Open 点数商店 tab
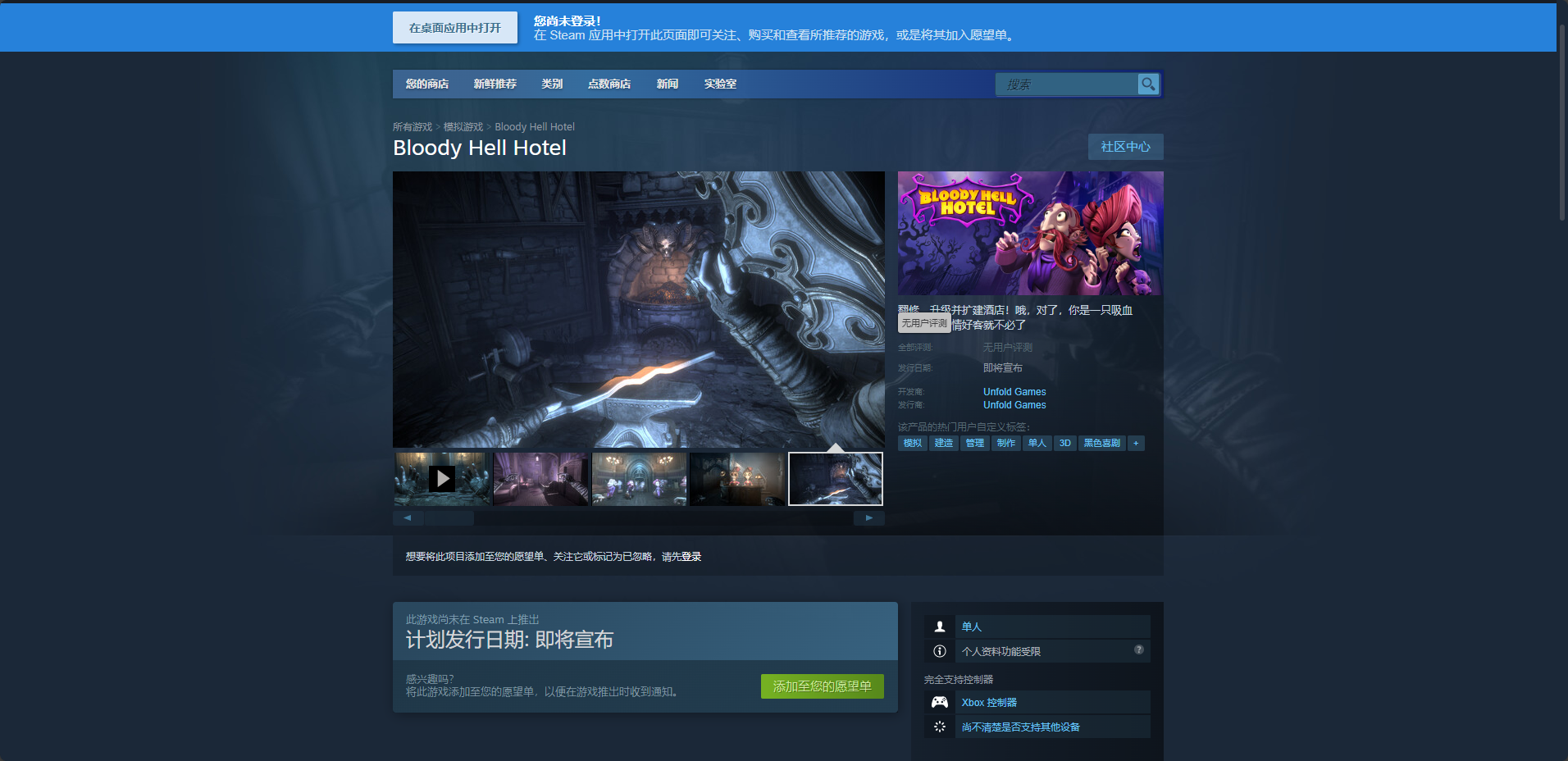Viewport: 1568px width, 761px height. pos(609,84)
